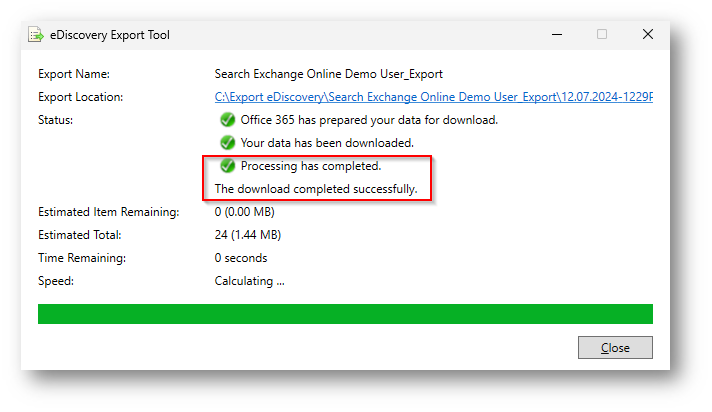Click the green check beside Office 365 prepared
Screen dimensions: 712x412
[x=228, y=120]
